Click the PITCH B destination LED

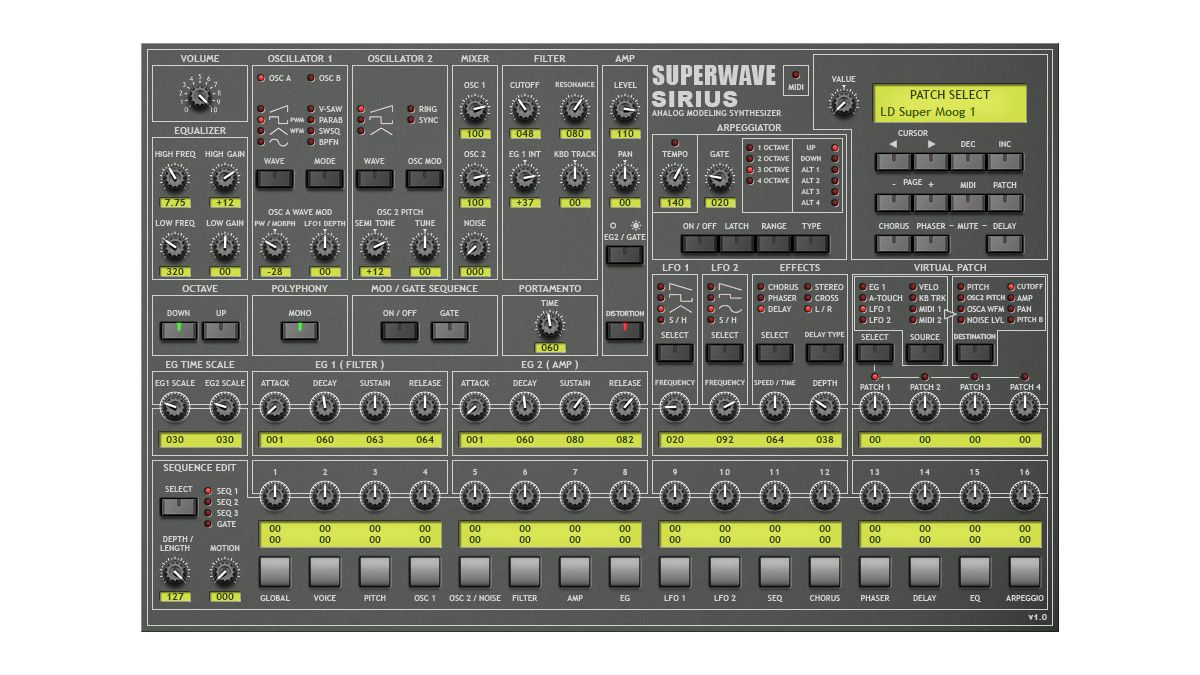click(x=1009, y=320)
